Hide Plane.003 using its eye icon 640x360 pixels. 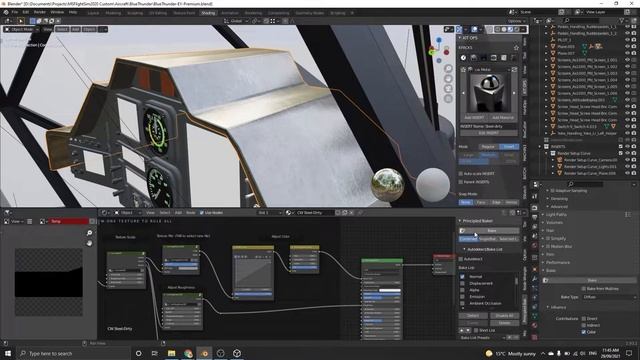(x=627, y=47)
